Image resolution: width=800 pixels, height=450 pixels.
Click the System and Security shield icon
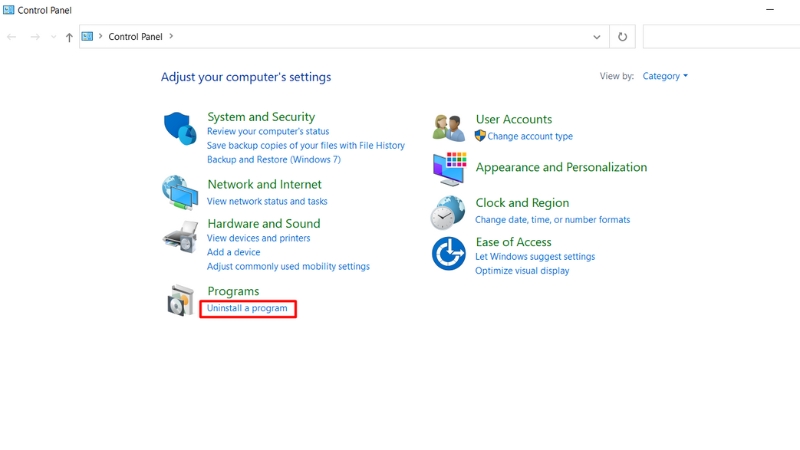180,129
